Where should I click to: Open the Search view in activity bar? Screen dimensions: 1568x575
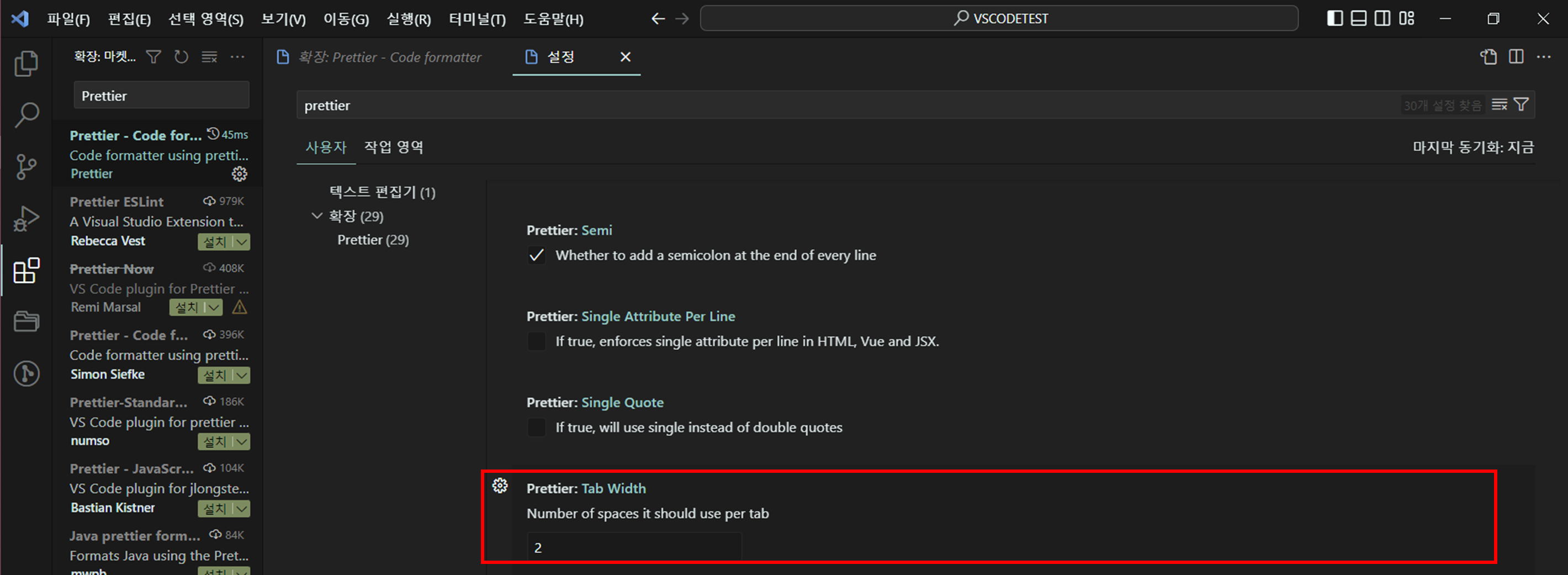[x=26, y=114]
